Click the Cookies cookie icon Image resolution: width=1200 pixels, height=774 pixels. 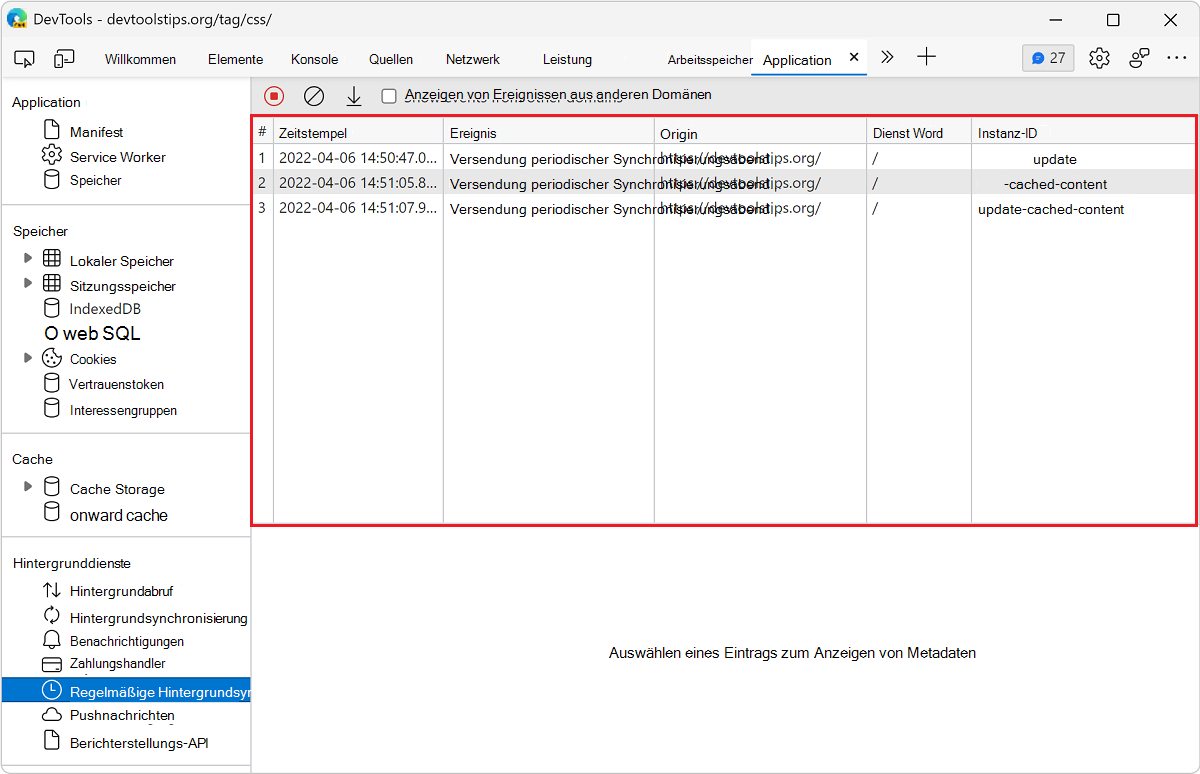(52, 357)
